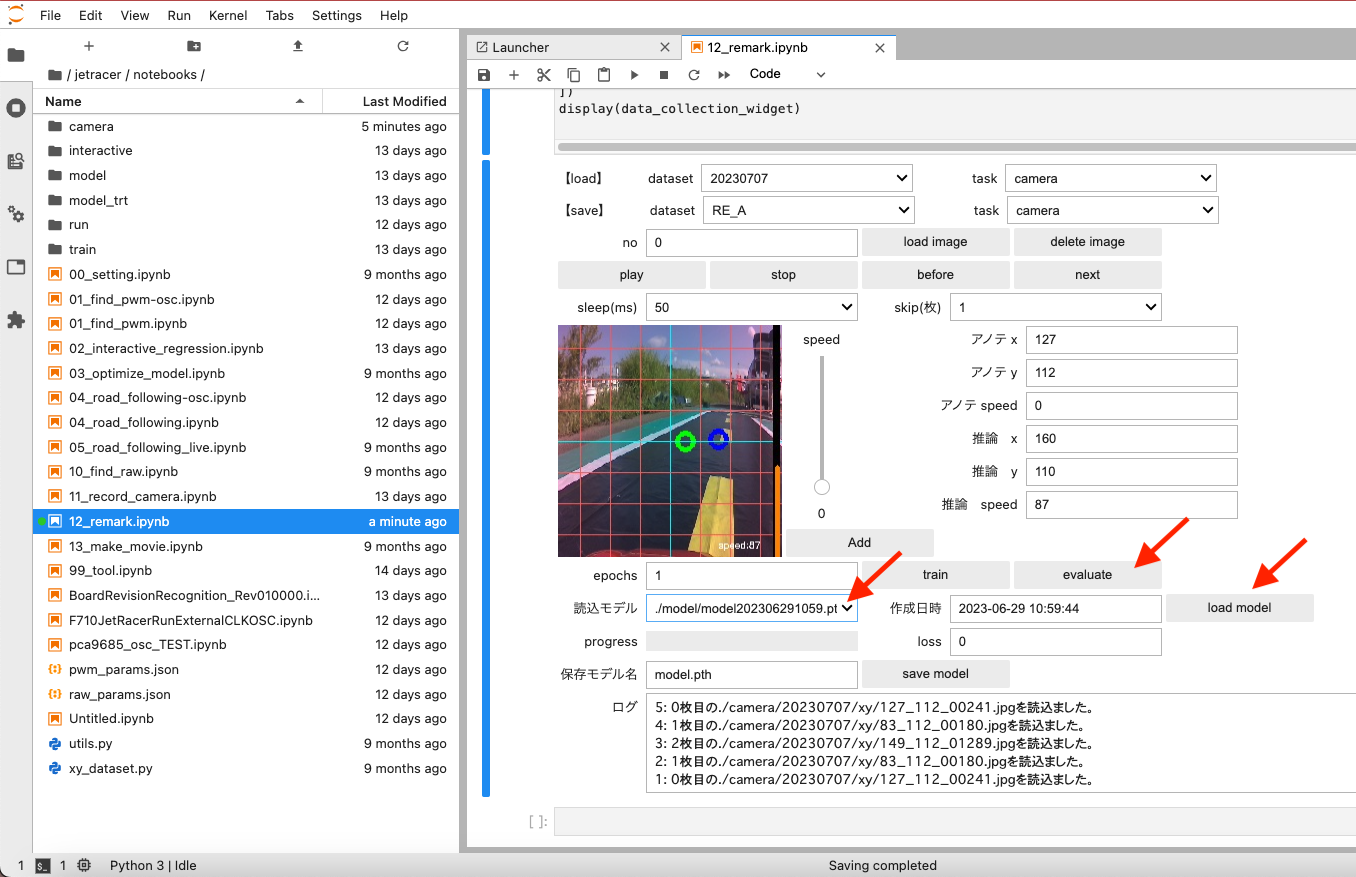Save notebook using the floppy disk icon

tap(484, 75)
